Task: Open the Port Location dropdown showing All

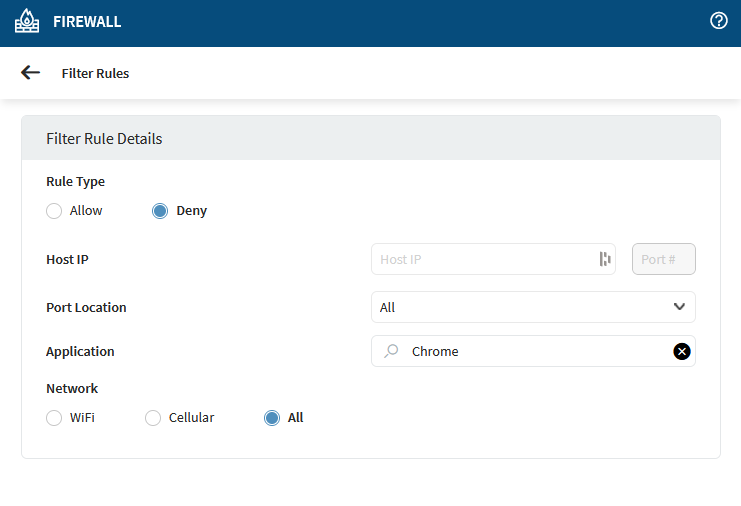Action: (520, 307)
